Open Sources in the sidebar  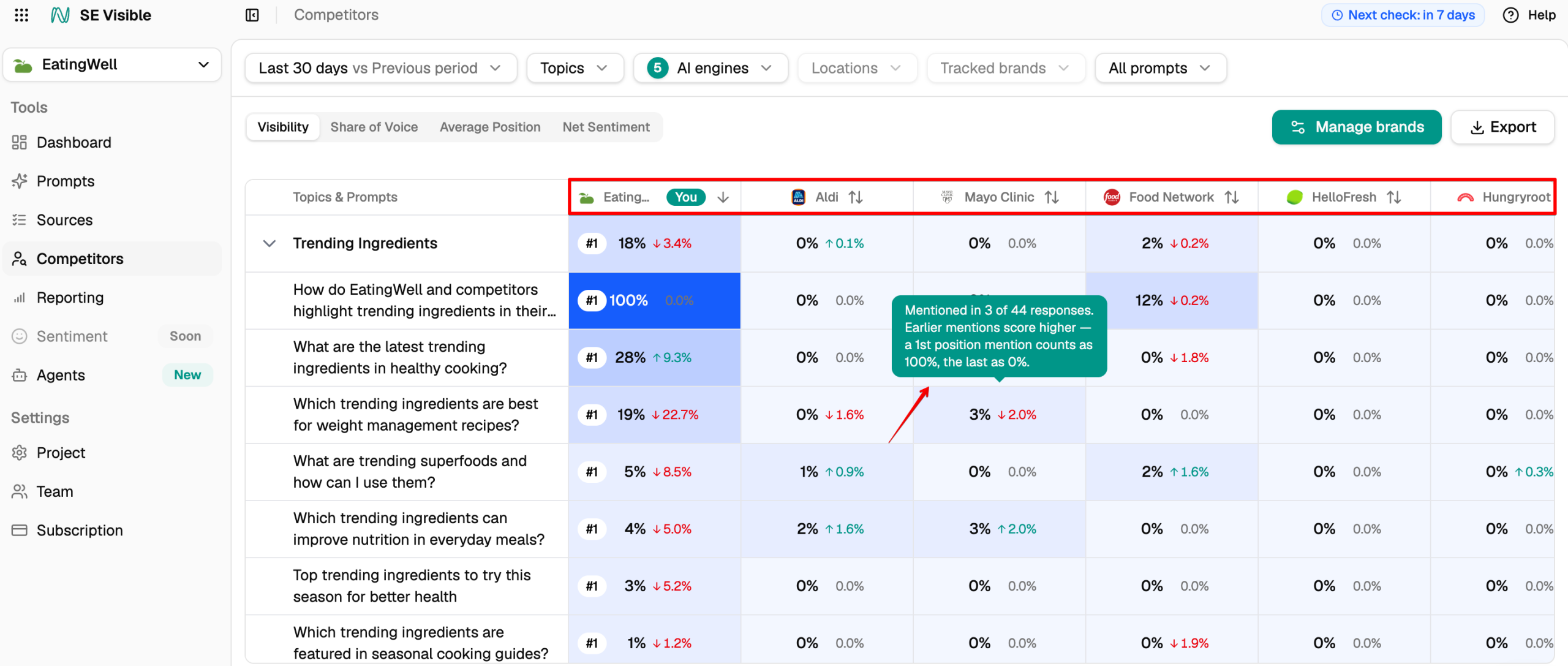[112, 220]
